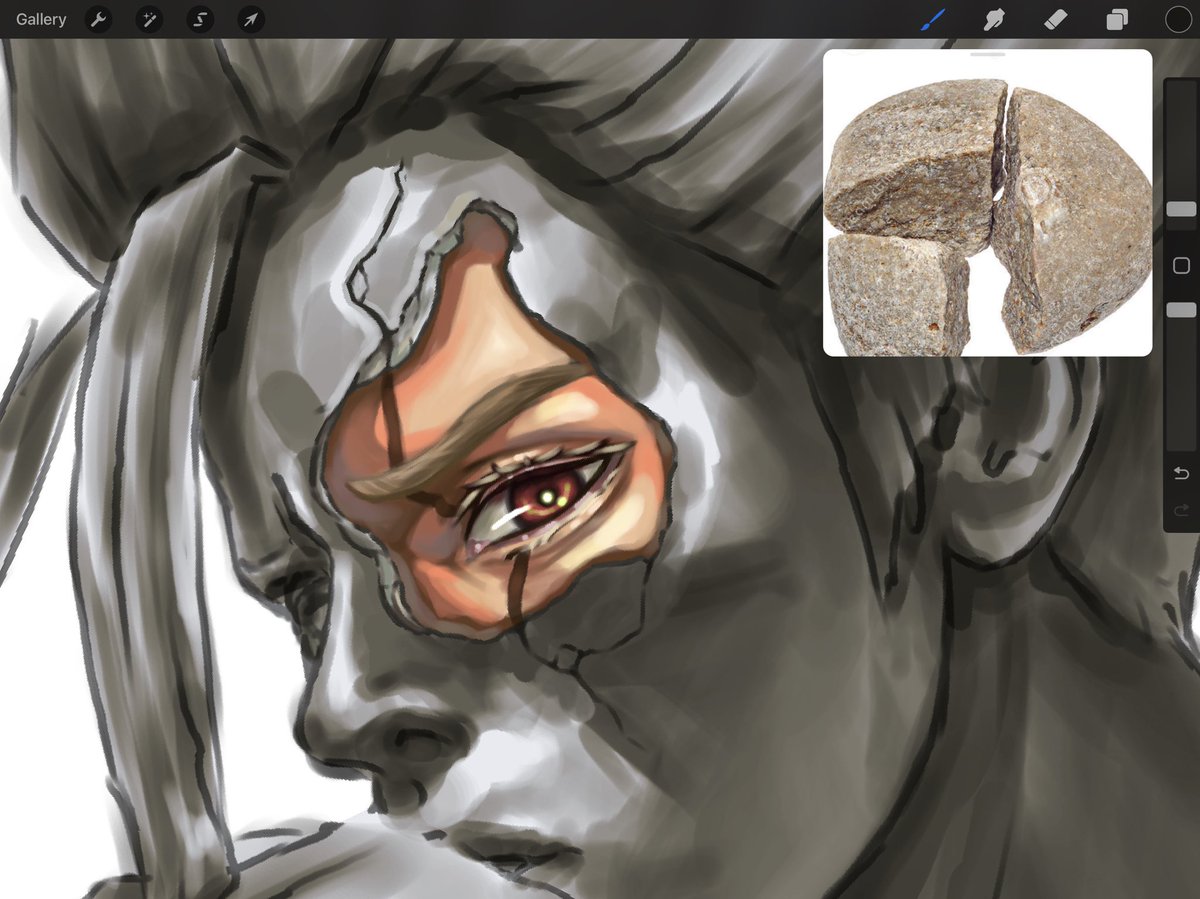Redo the last action
The height and width of the screenshot is (899, 1200).
click(x=1181, y=511)
